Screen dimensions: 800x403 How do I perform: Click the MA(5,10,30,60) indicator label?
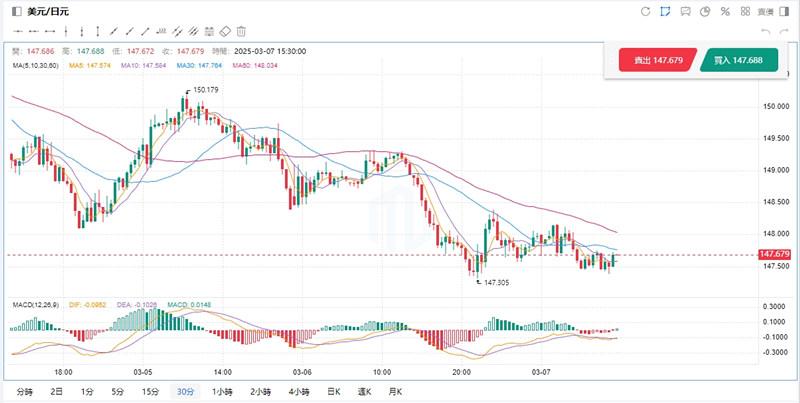[x=36, y=66]
